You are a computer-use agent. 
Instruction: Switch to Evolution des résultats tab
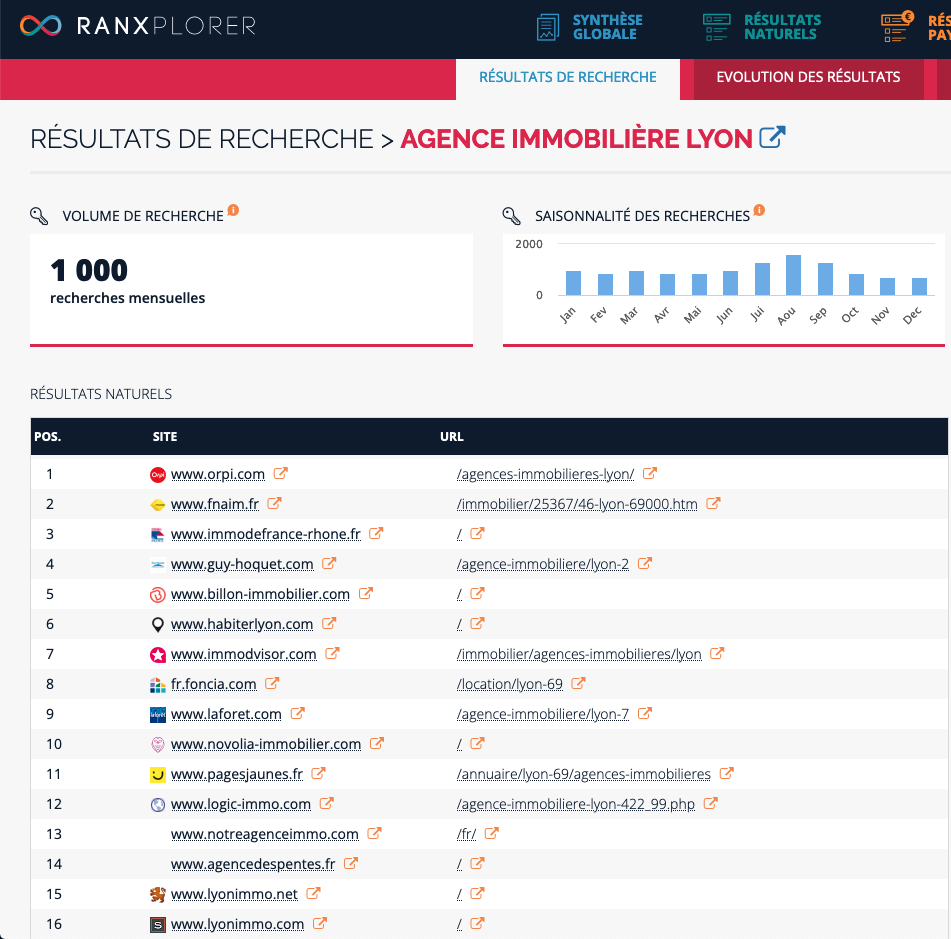(x=808, y=77)
